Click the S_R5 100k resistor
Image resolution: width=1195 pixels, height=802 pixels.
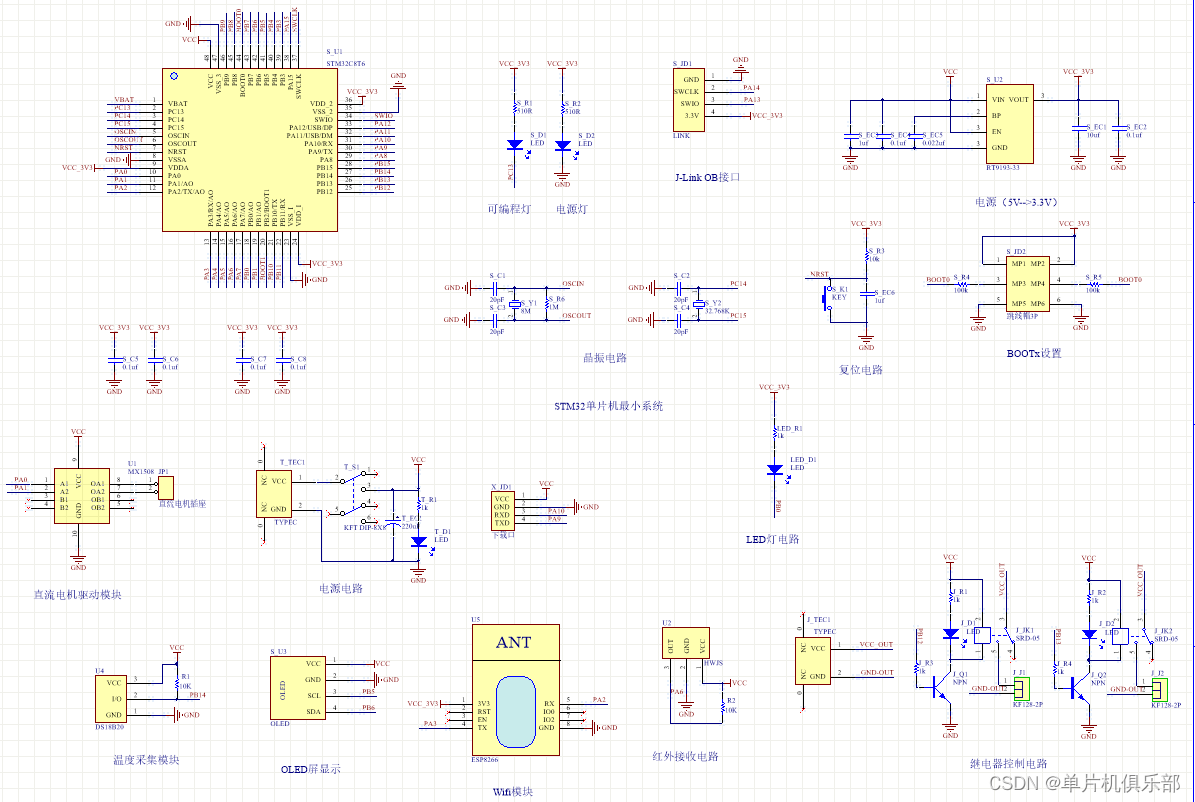[x=1092, y=284]
